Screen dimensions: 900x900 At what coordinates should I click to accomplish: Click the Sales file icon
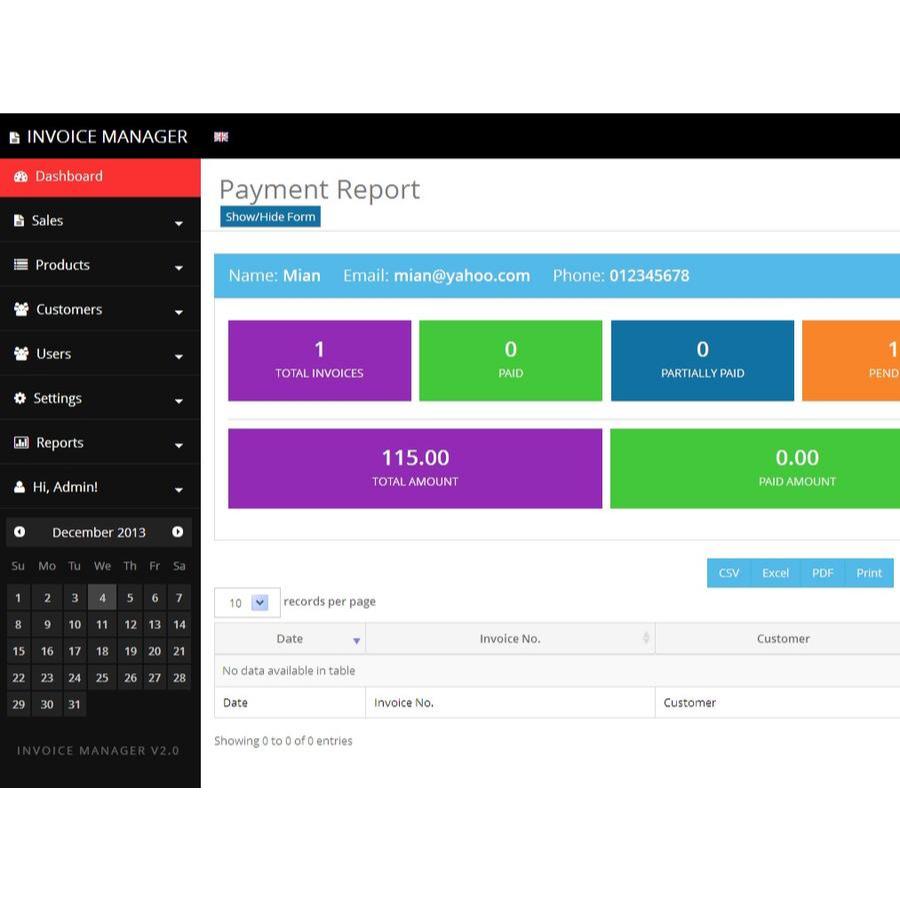19,220
